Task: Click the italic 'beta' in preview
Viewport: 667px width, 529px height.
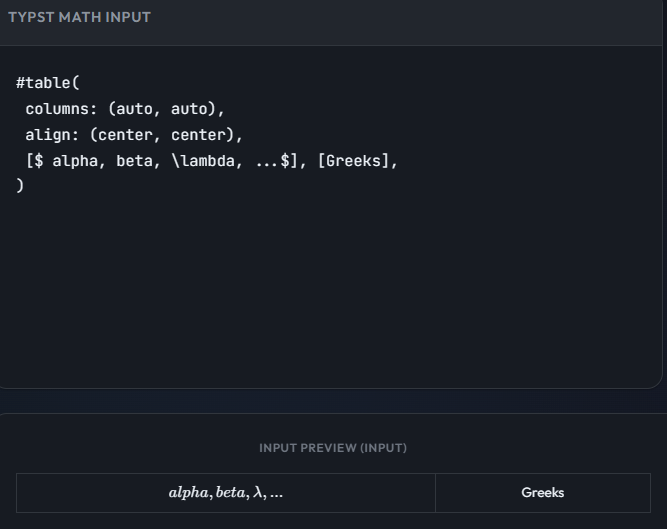Action: [230, 493]
